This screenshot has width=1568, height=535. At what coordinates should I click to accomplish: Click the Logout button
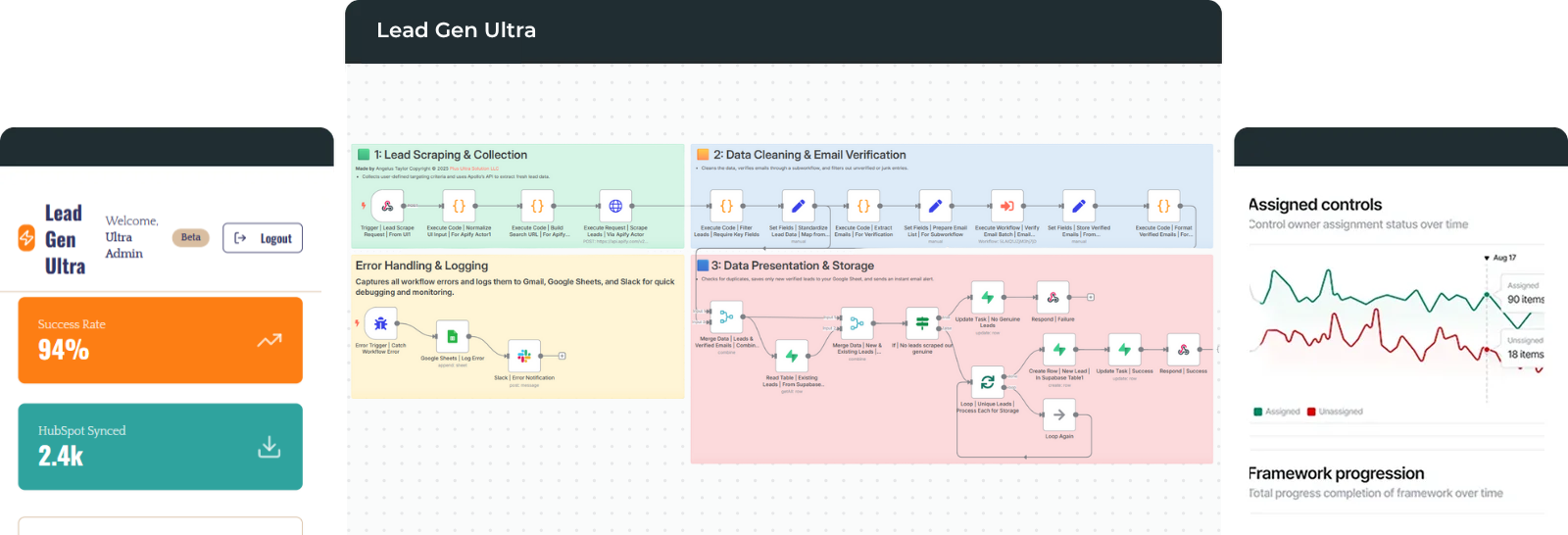pyautogui.click(x=263, y=238)
